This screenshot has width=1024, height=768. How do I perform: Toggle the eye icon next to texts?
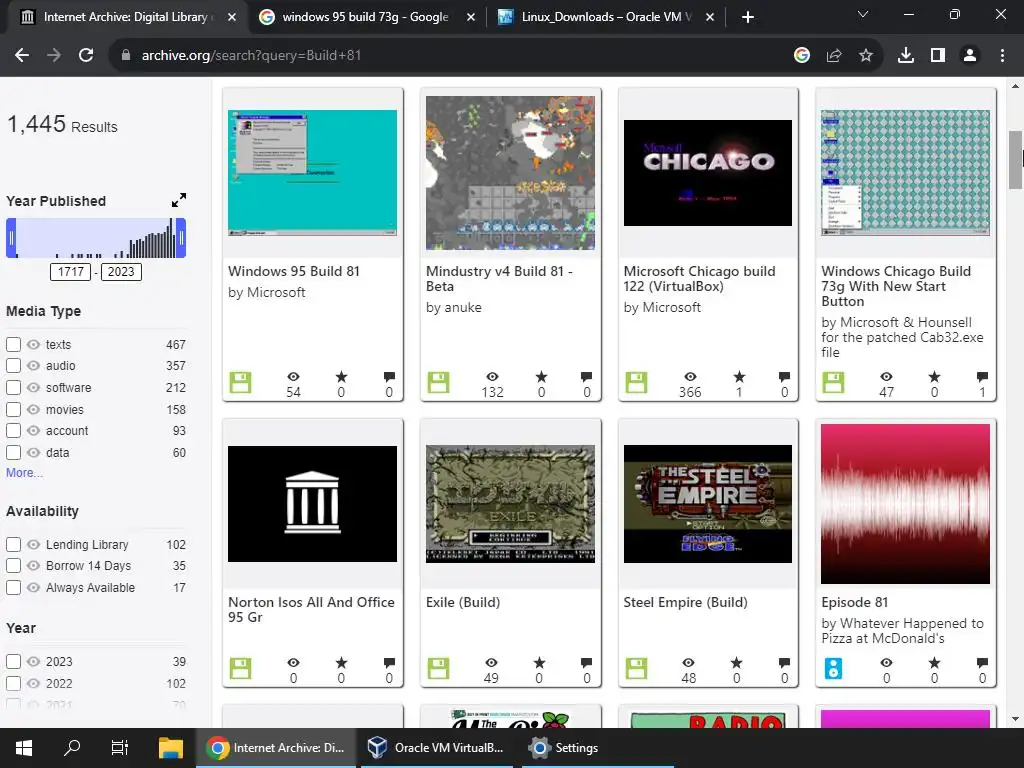[x=33, y=344]
